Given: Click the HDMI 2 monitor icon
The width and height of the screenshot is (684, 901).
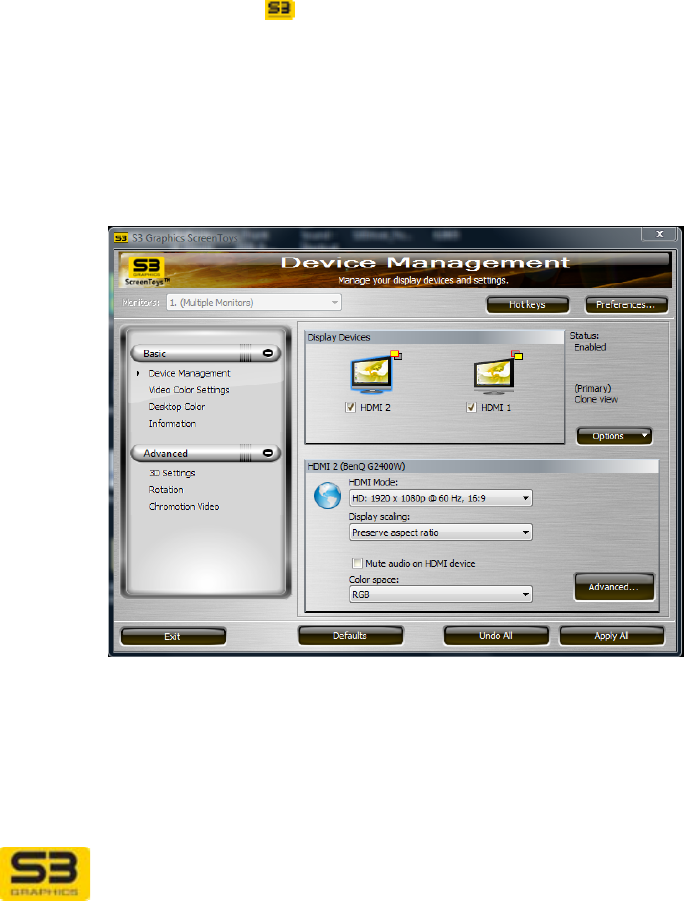Looking at the screenshot, I should 372,374.
